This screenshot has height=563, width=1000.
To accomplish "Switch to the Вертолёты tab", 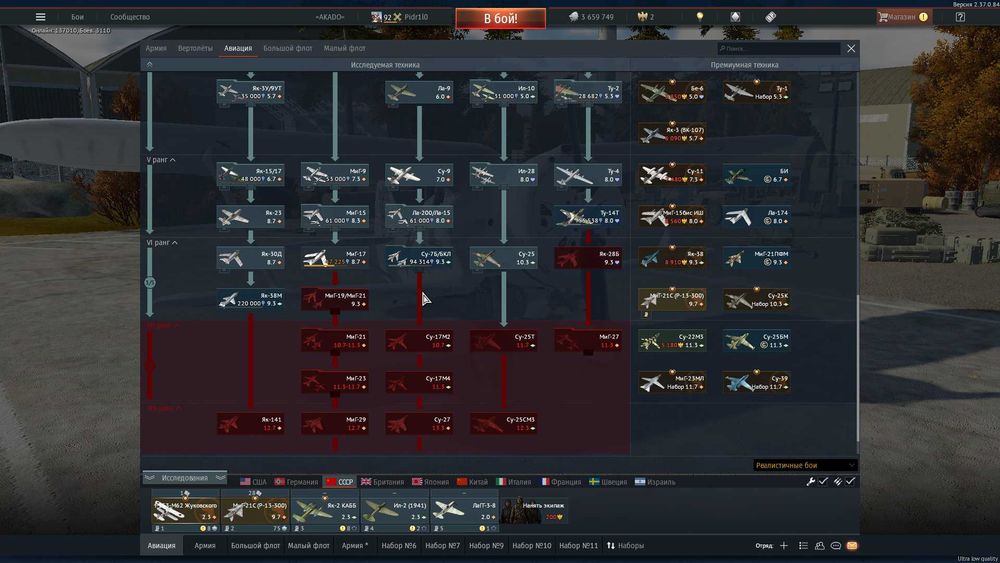I will coord(195,48).
